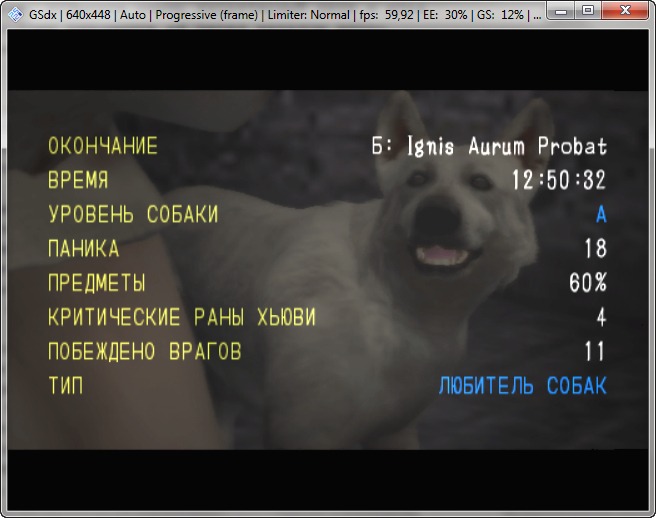
Task: Click the ВРЕМЯ label
Action: (78, 180)
